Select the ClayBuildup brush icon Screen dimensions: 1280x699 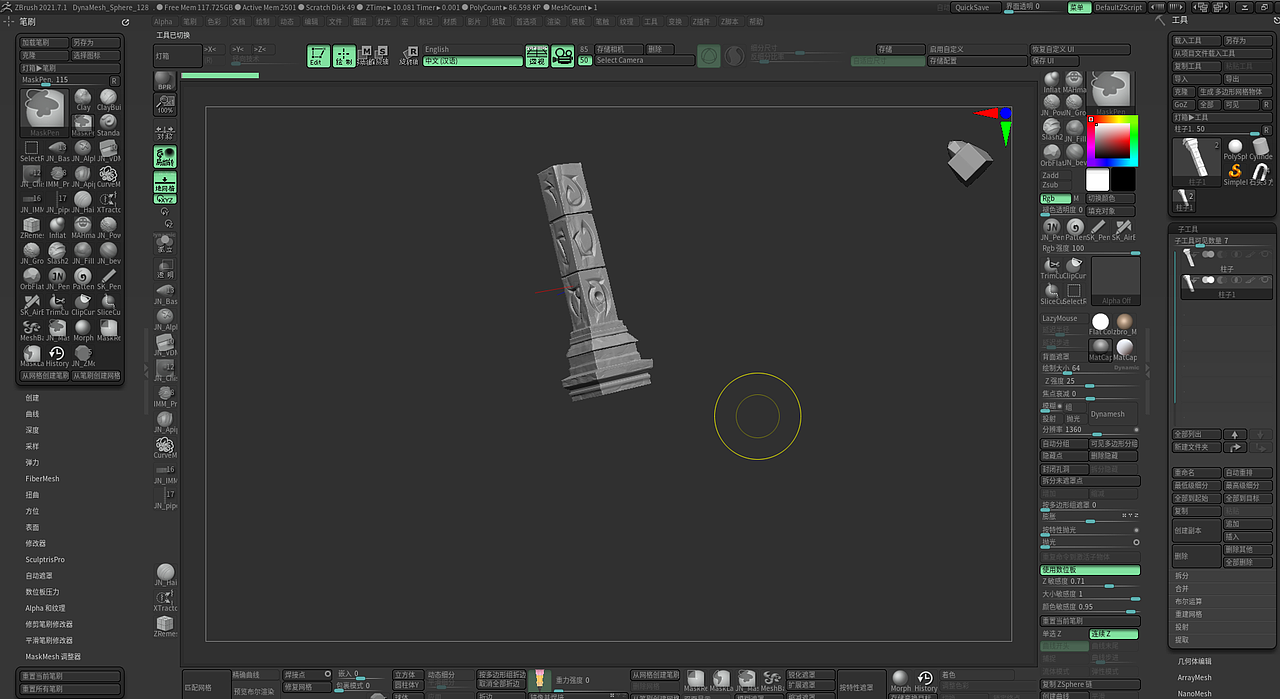[108, 98]
